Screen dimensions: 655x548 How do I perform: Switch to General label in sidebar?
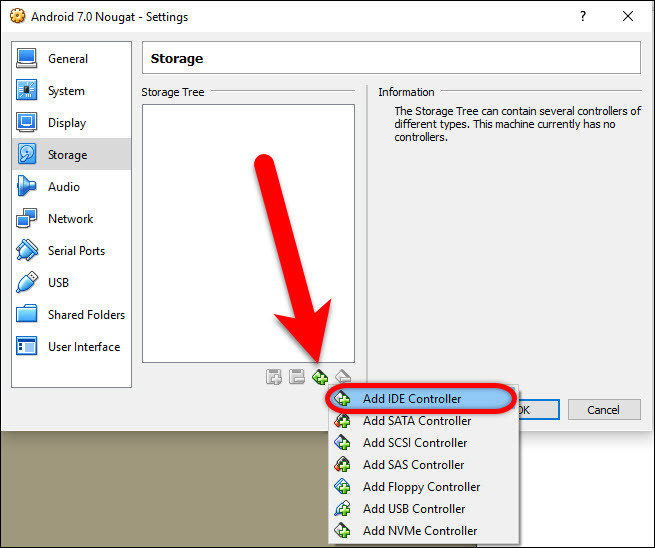pyautogui.click(x=68, y=58)
